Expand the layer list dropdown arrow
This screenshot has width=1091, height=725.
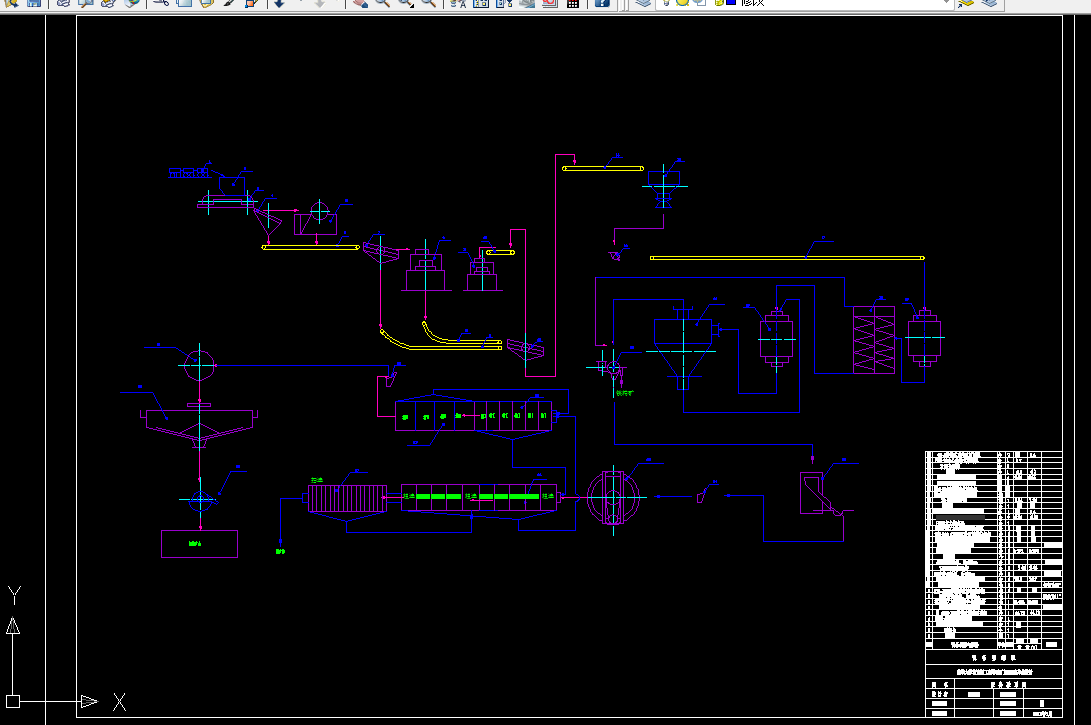(x=946, y=3)
